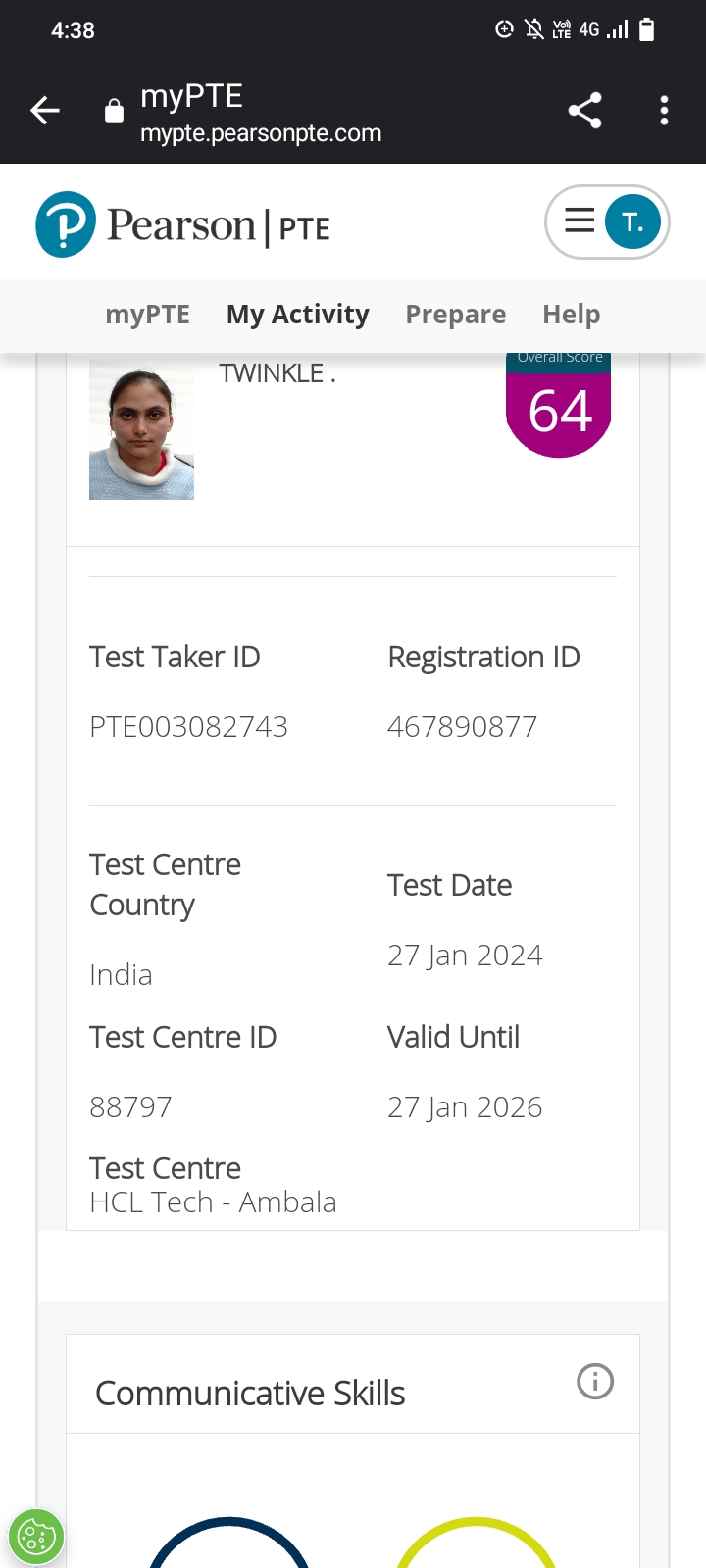Switch to the myPTE tab
Viewport: 706px width, 1568px height.
[148, 315]
